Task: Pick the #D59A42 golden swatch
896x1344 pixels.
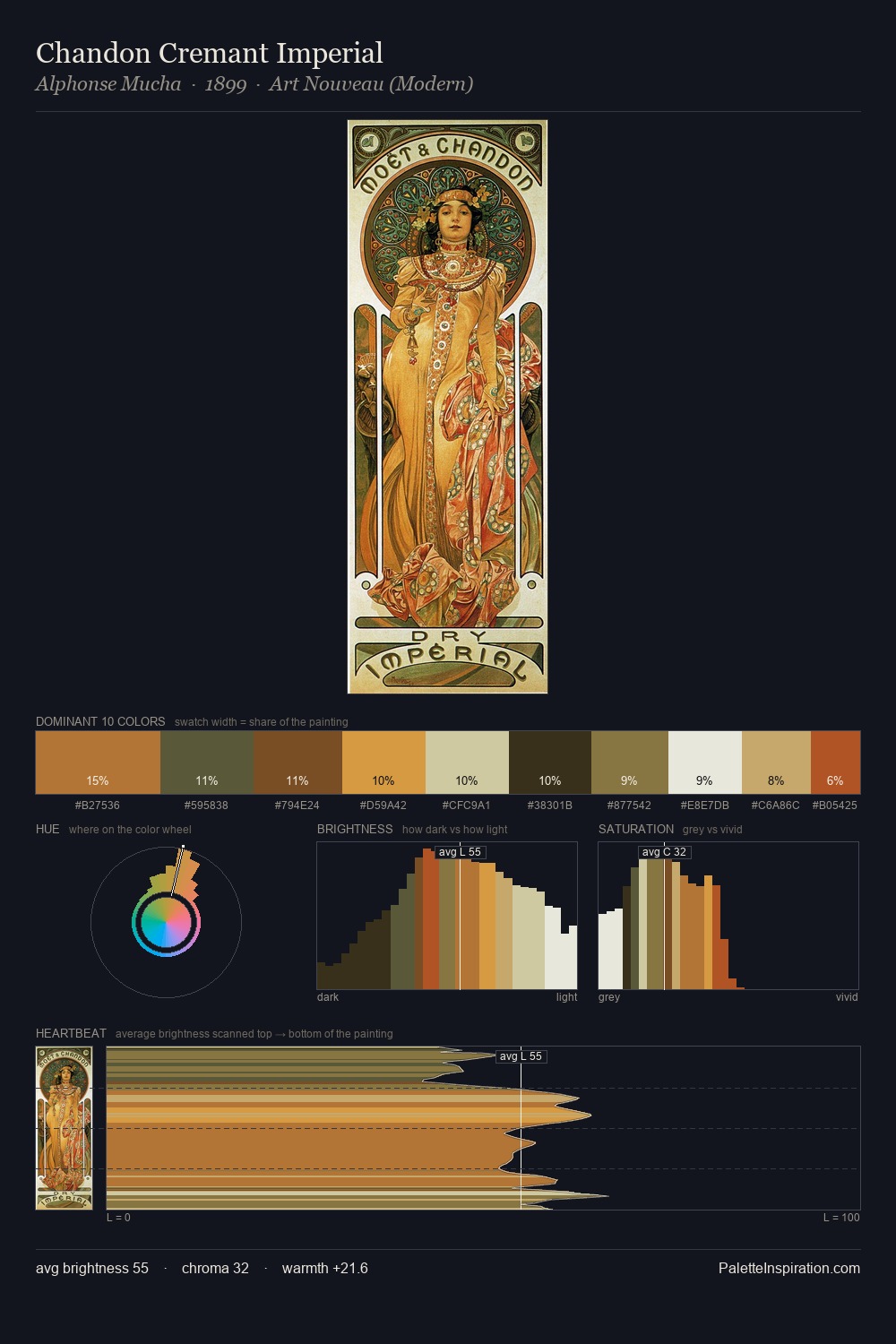Action: pyautogui.click(x=383, y=762)
